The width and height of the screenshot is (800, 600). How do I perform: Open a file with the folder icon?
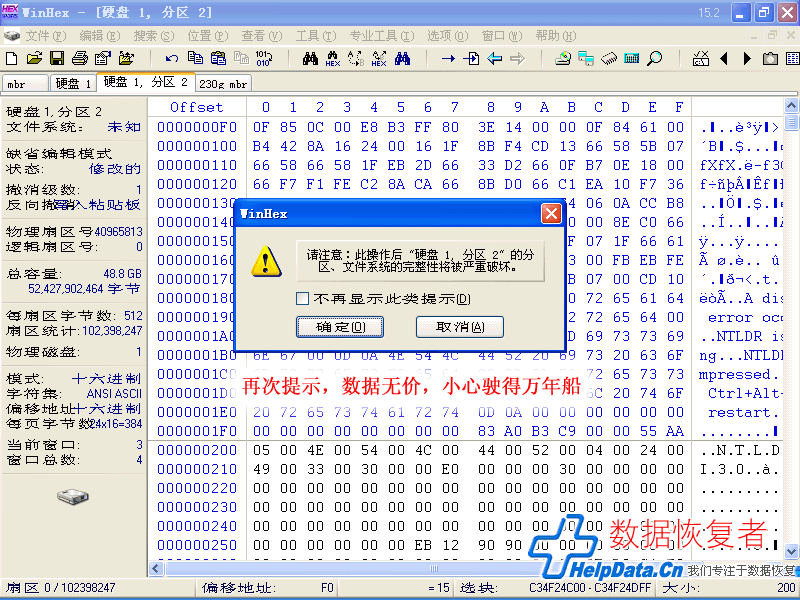coord(34,58)
